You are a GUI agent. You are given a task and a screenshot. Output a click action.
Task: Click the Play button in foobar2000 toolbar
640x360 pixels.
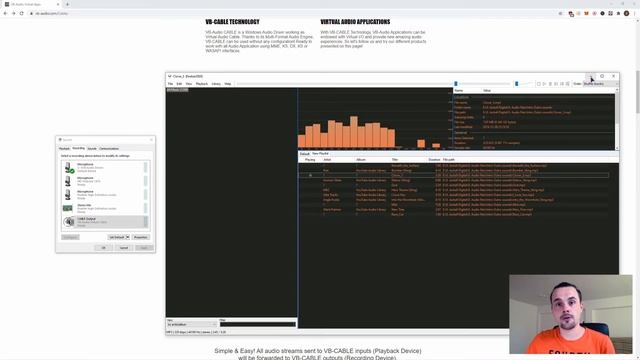[544, 84]
